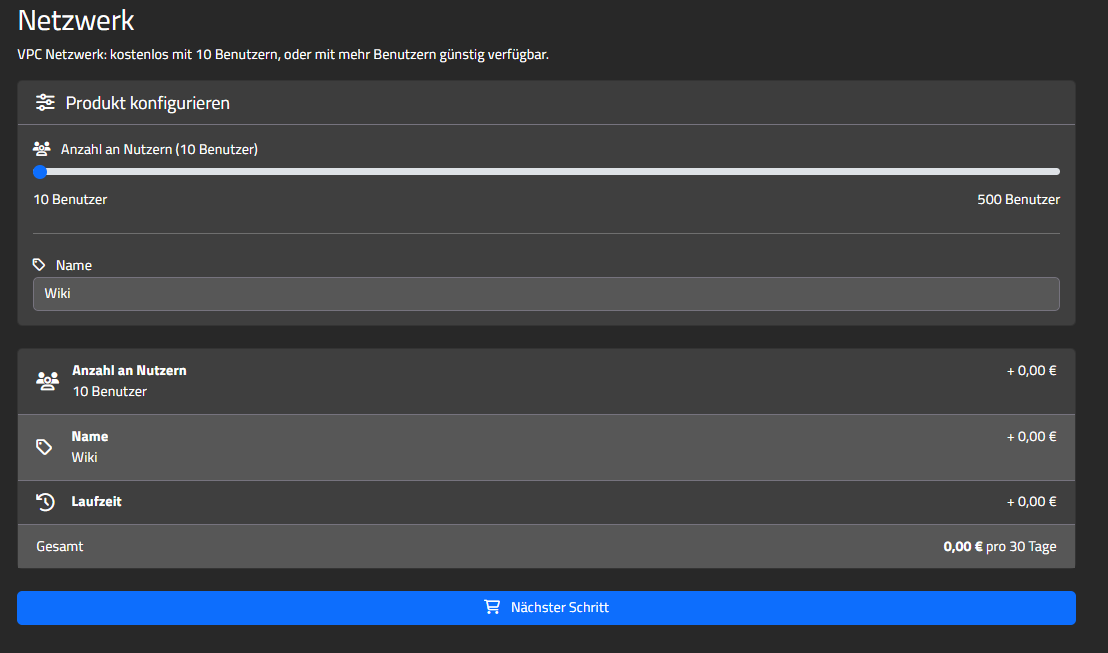Click the users icon in the summary list
Viewport: 1108px width, 653px height.
pyautogui.click(x=47, y=381)
